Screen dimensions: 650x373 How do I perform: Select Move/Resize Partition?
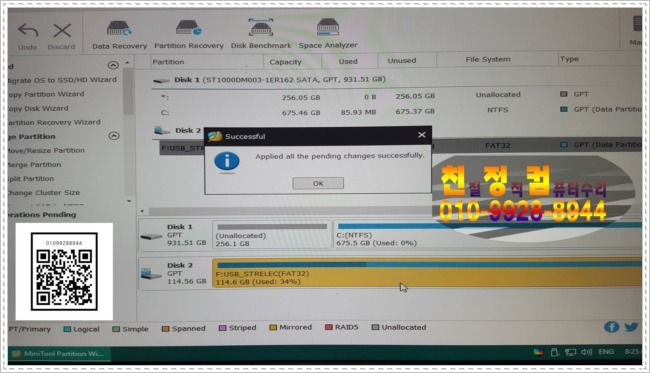click(x=46, y=150)
